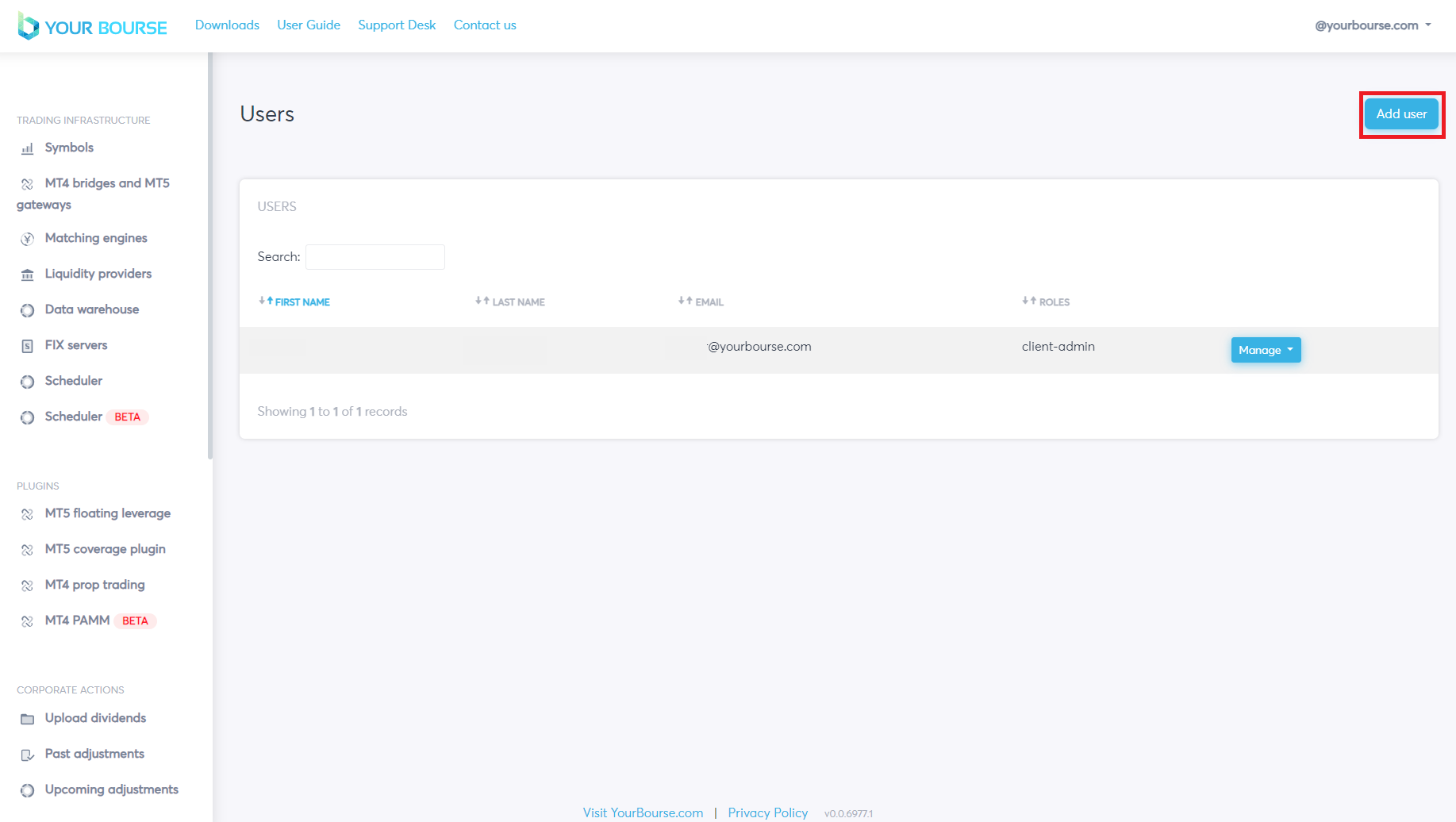Click the MT5 coverage plugin icon
The height and width of the screenshot is (822, 1456).
(x=28, y=550)
